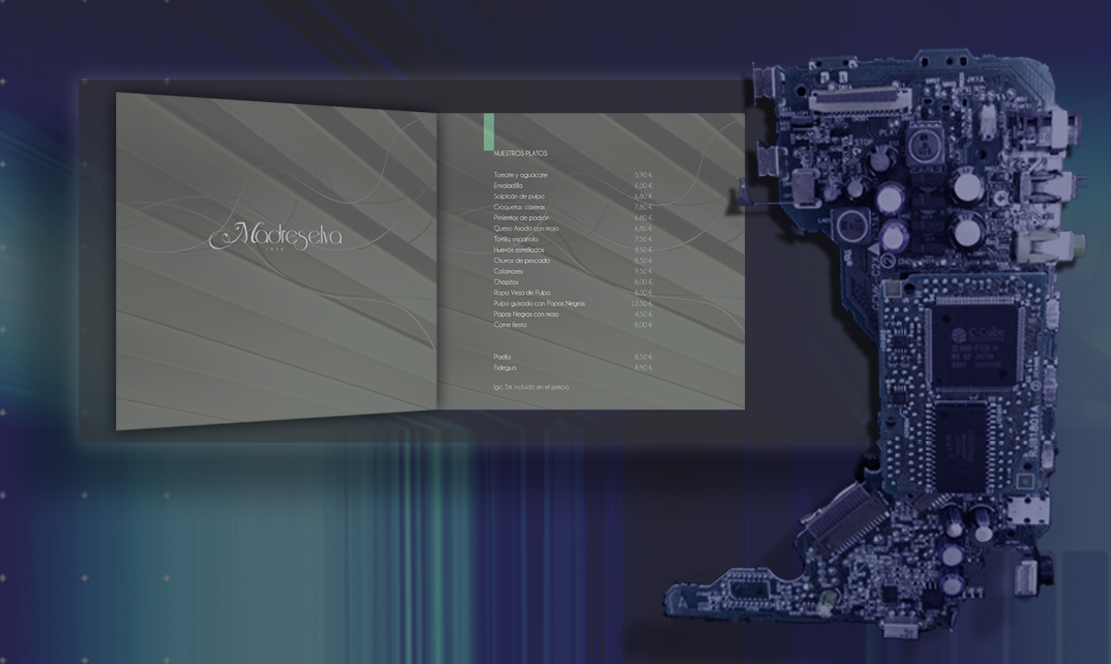Select the Ensaladilla dish entry

(509, 186)
